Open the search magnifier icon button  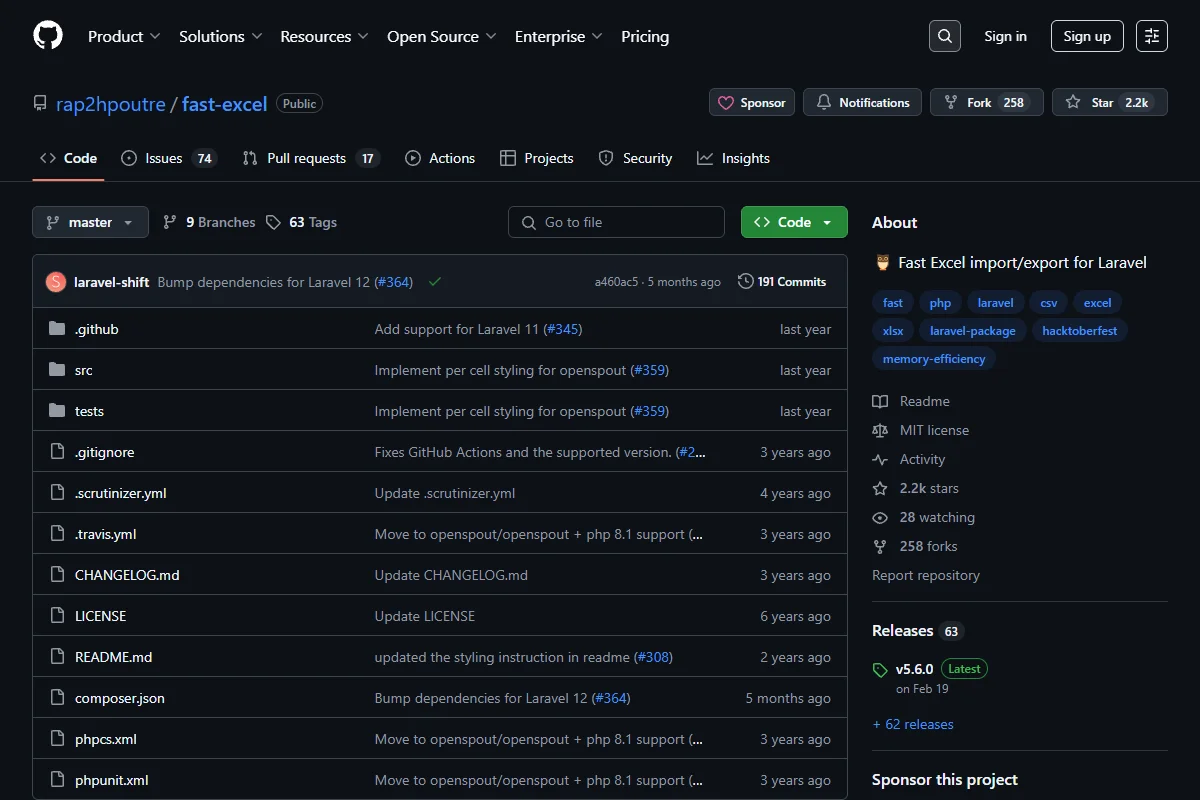[x=945, y=36]
